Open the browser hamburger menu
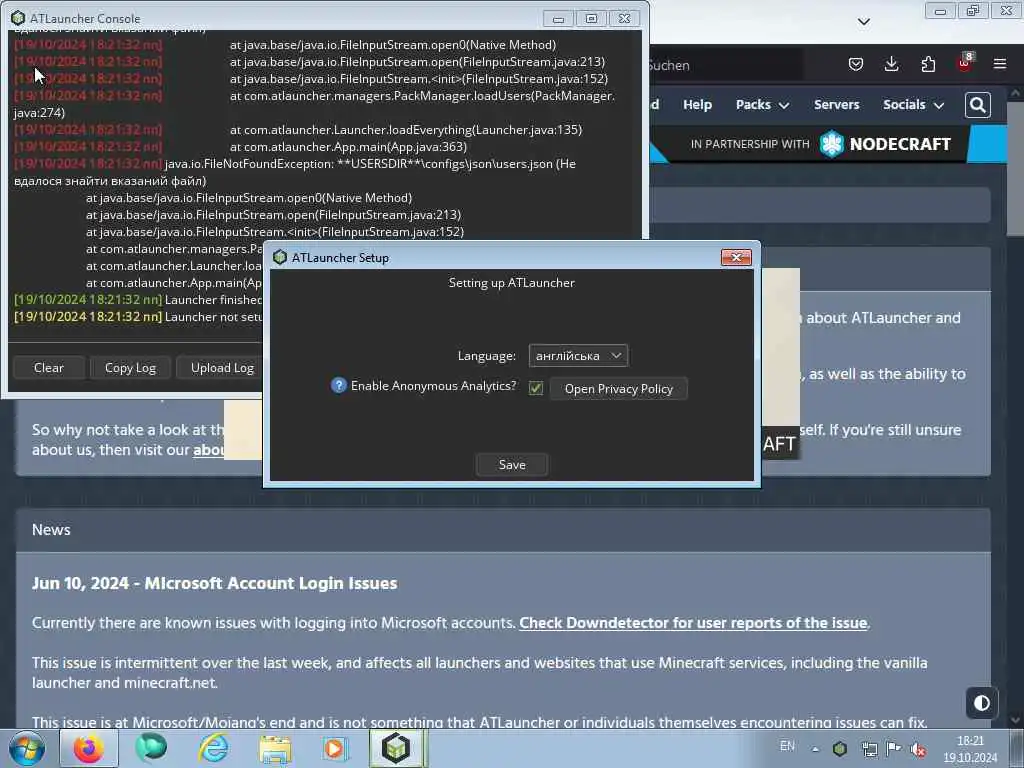1024x768 pixels. (1000, 64)
